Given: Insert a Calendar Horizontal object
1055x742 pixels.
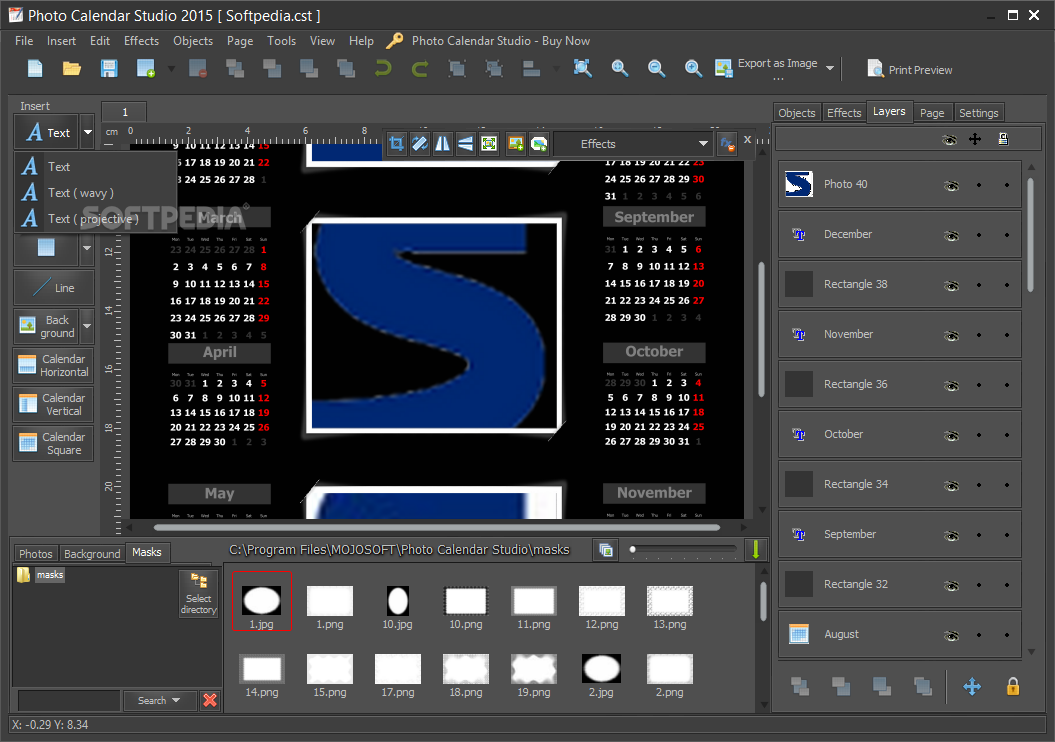Looking at the screenshot, I should (x=54, y=365).
